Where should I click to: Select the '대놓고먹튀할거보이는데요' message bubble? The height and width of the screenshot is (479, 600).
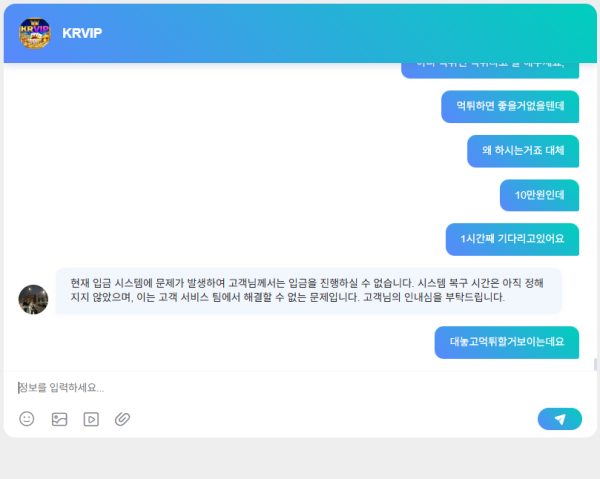click(507, 341)
